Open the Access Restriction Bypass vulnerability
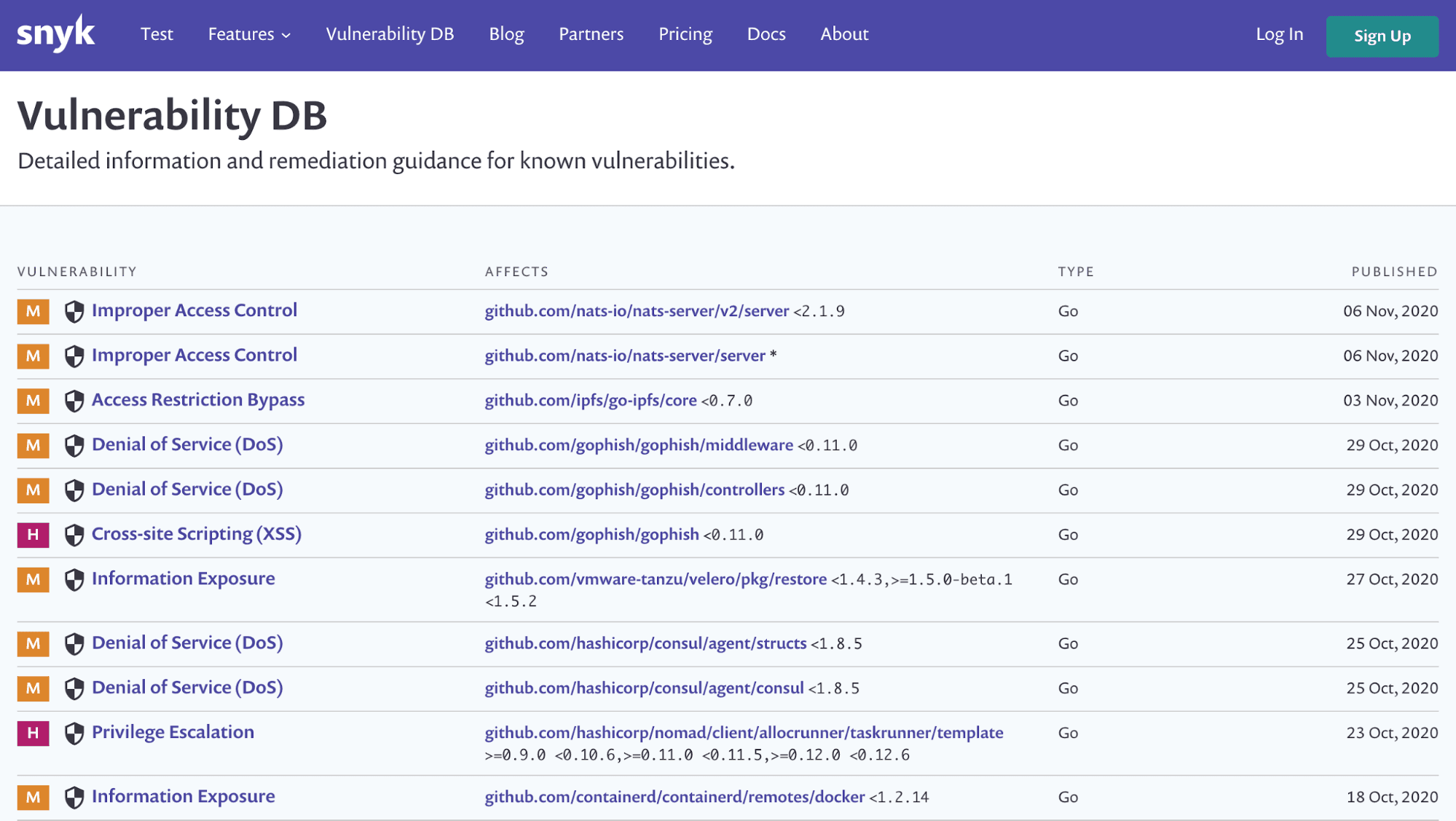The image size is (1456, 821). (x=198, y=400)
